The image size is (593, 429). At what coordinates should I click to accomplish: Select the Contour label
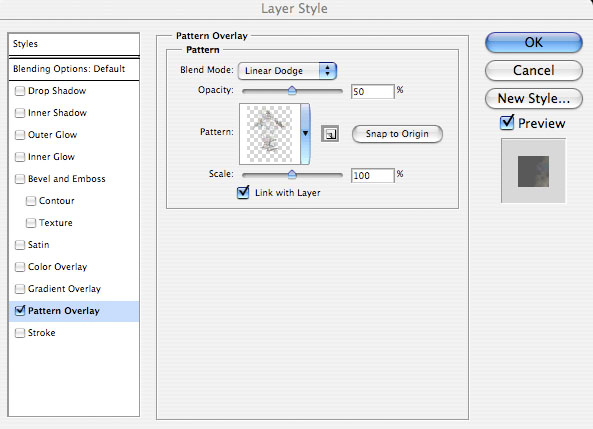[57, 201]
